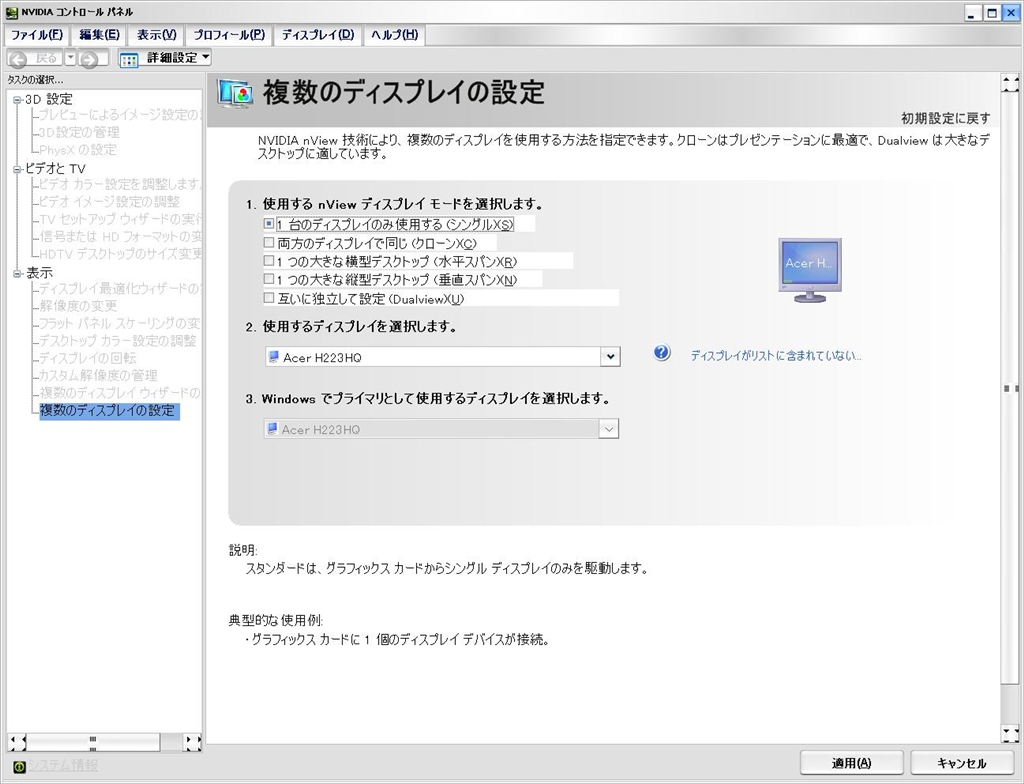
Task: Select ビデオ イメージ設定の調整 tree item
Action: pyautogui.click(x=109, y=201)
